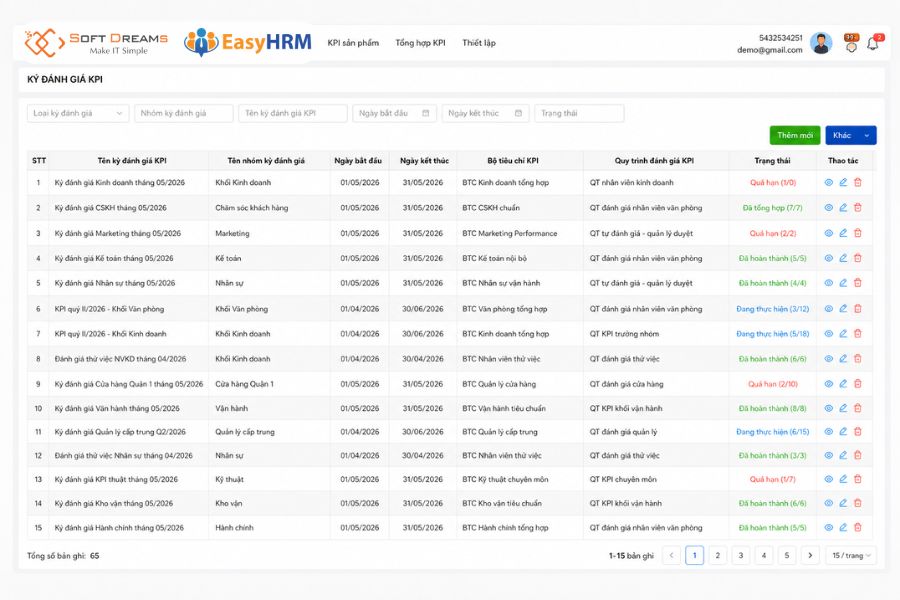
Task: Click the Quá hạn (2/10) status
Action: tap(773, 384)
